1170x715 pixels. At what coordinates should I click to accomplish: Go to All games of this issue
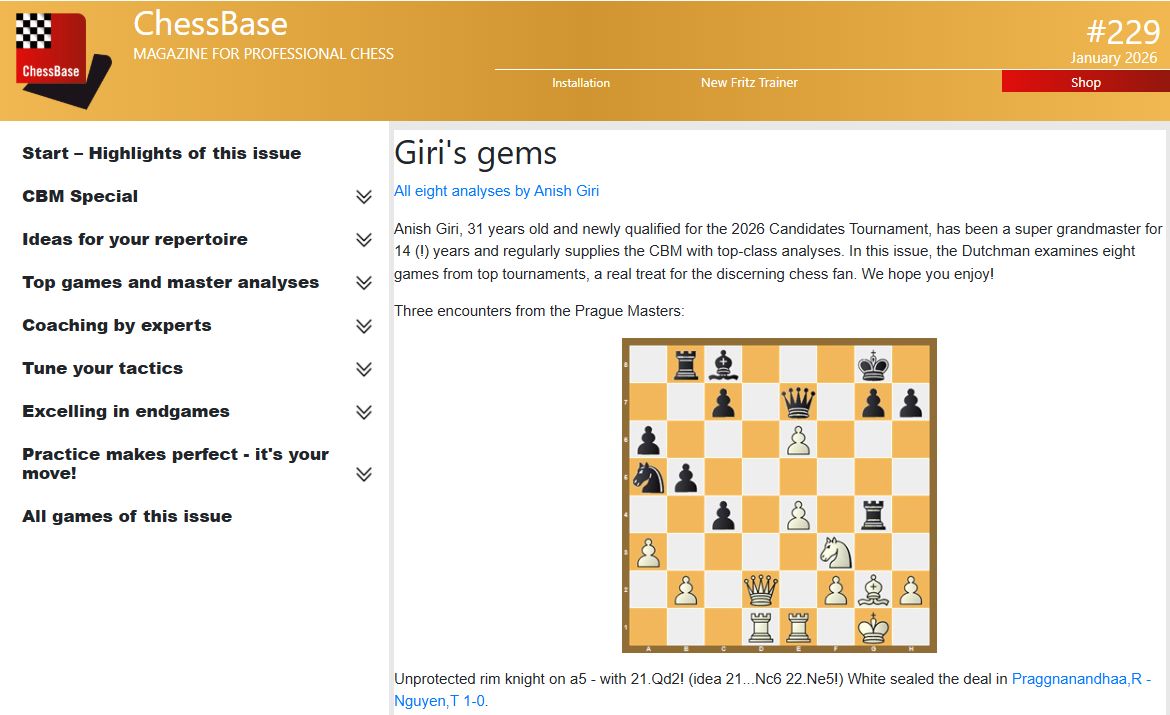(127, 517)
